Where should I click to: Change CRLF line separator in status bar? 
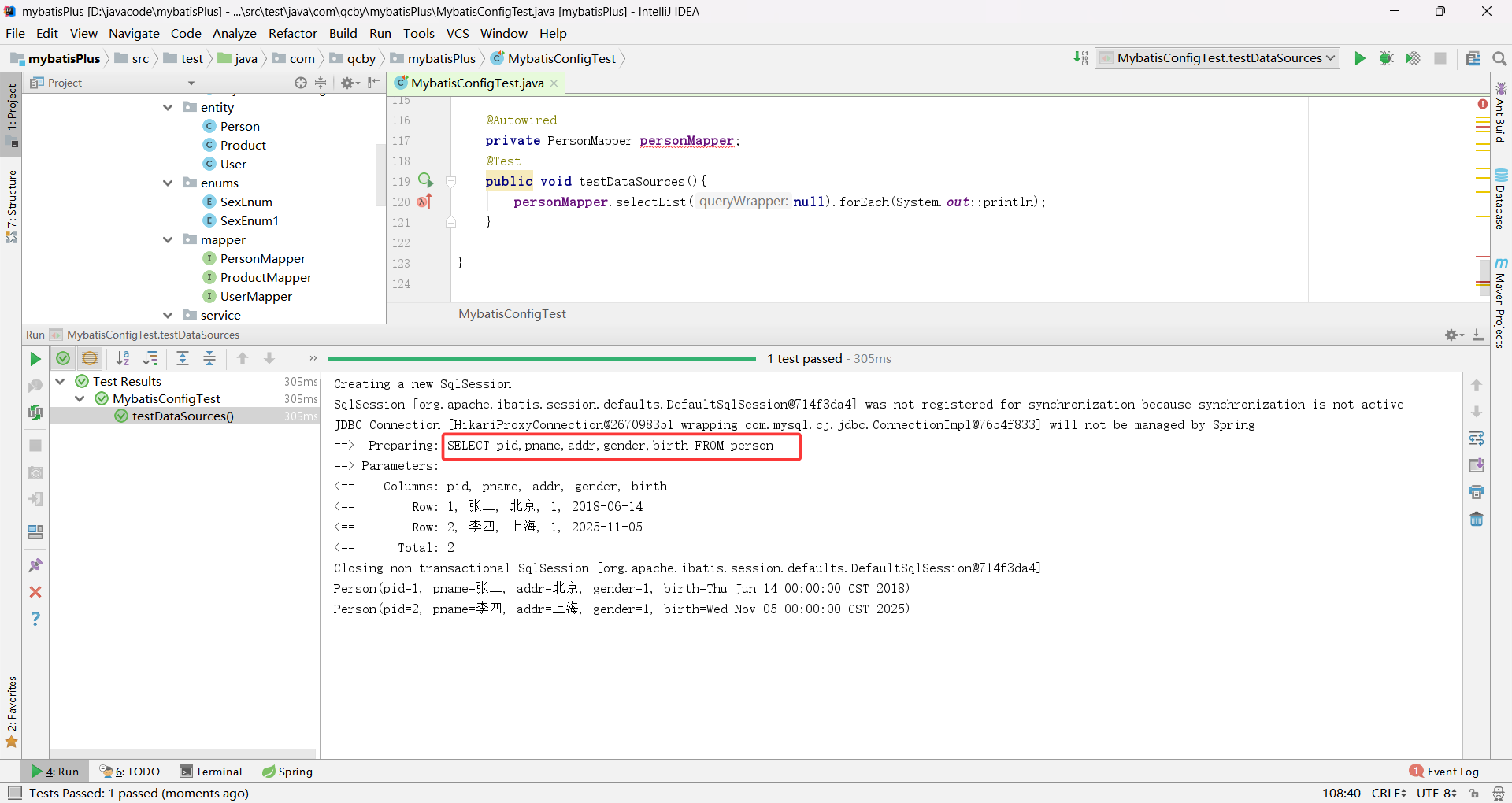click(x=1388, y=793)
